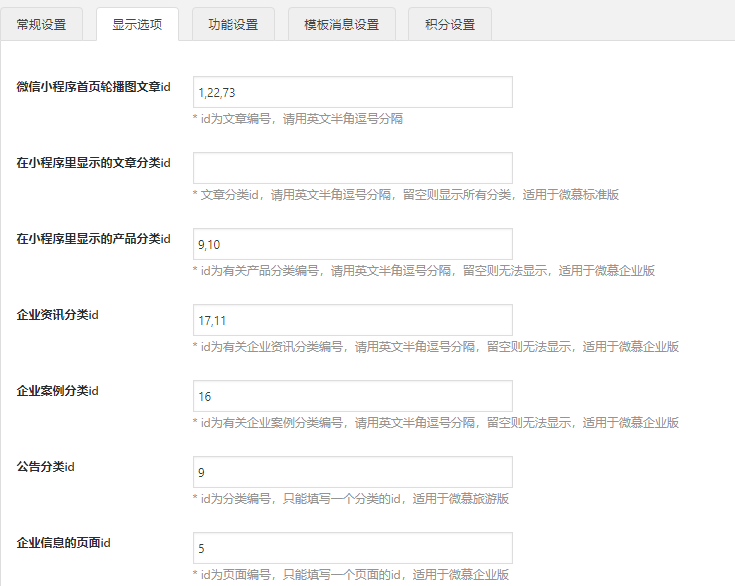Click the hint mentioning 适用于微慕旅游版
The image size is (735, 586).
(x=351, y=498)
